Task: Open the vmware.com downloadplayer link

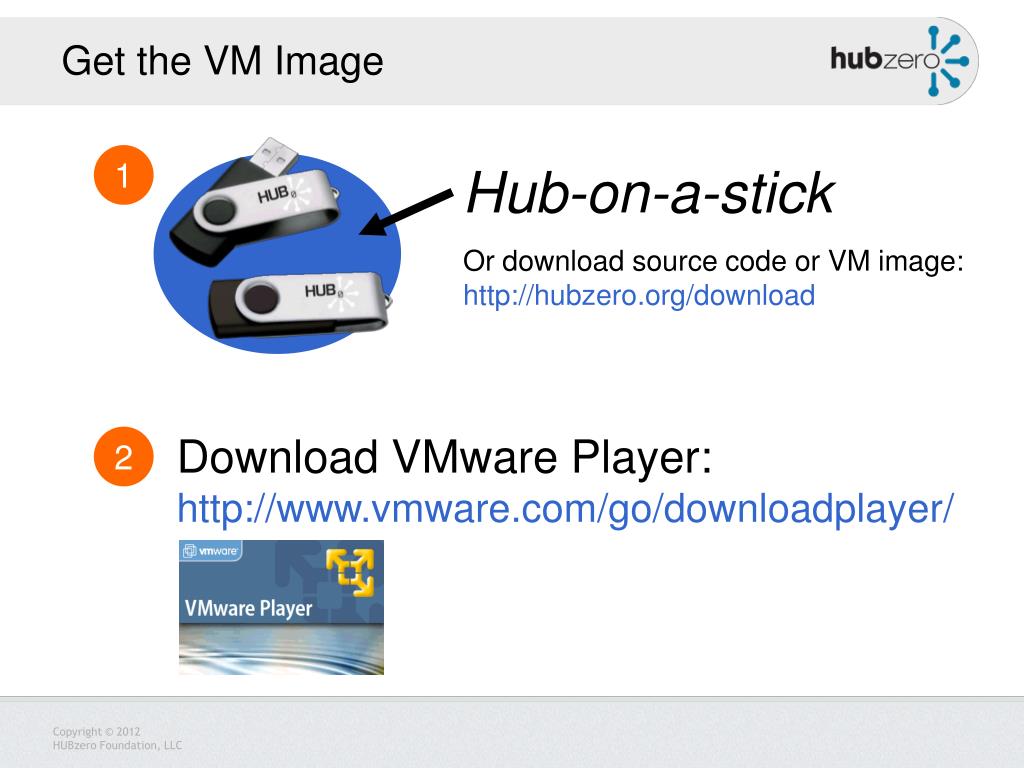Action: pyautogui.click(x=566, y=509)
